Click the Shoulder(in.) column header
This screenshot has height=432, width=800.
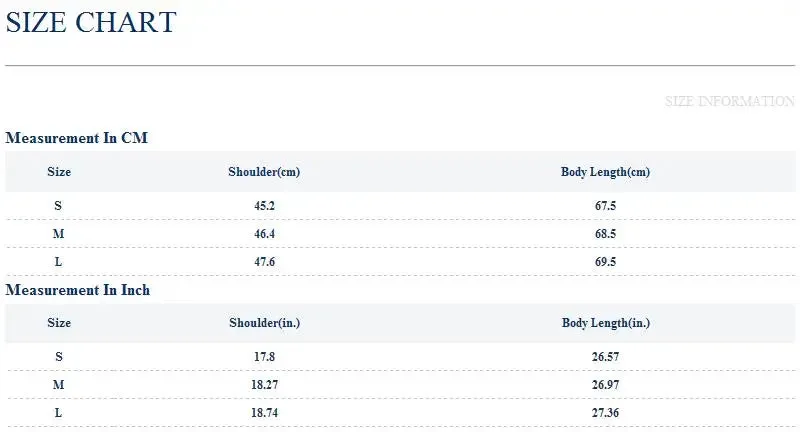(264, 323)
